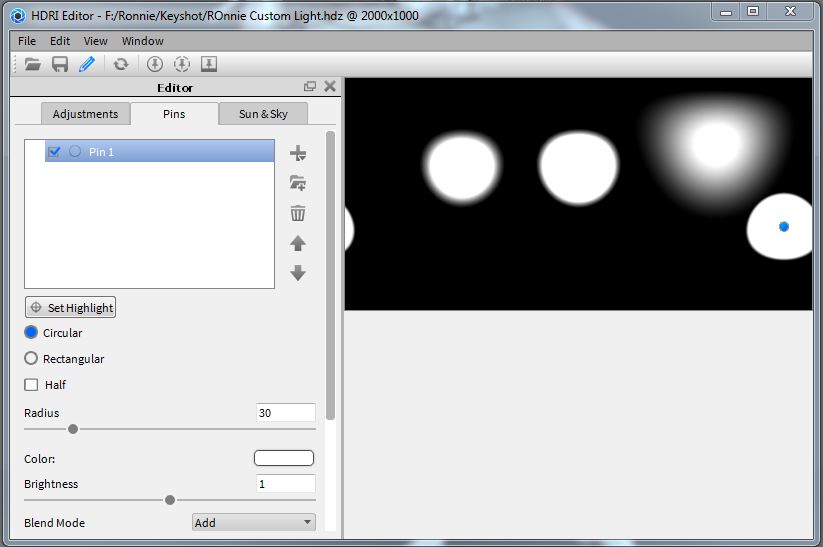
Task: Click the dashed-circle pin toolbar icon
Action: click(182, 64)
